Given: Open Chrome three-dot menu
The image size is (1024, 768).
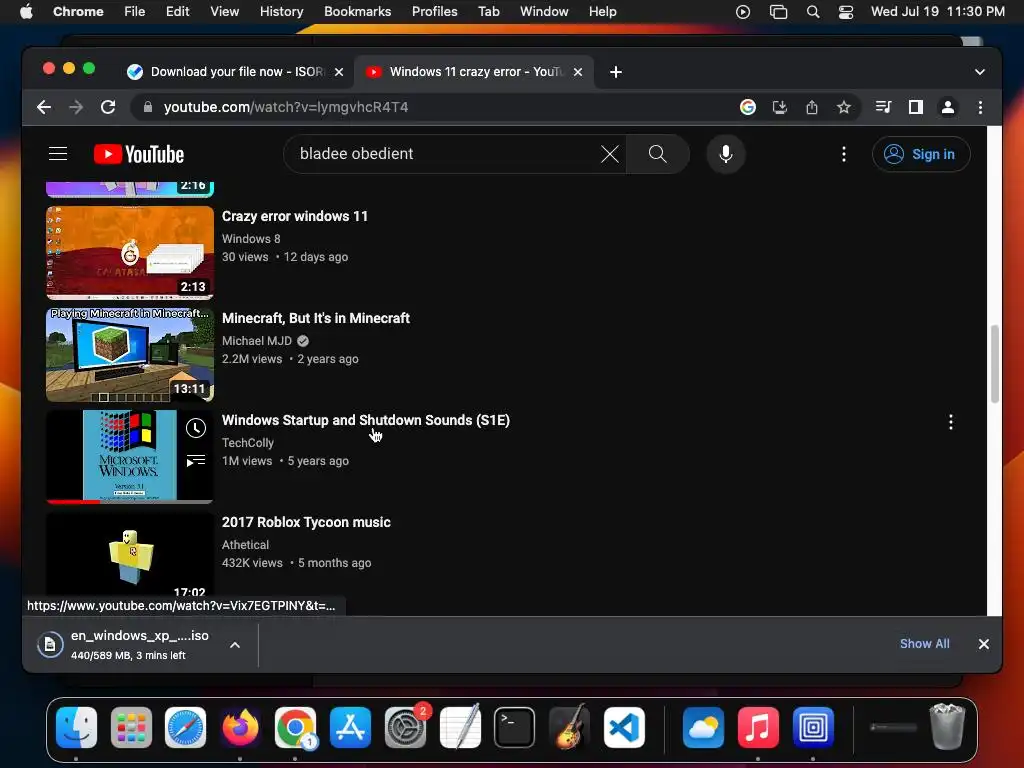Looking at the screenshot, I should 980,107.
